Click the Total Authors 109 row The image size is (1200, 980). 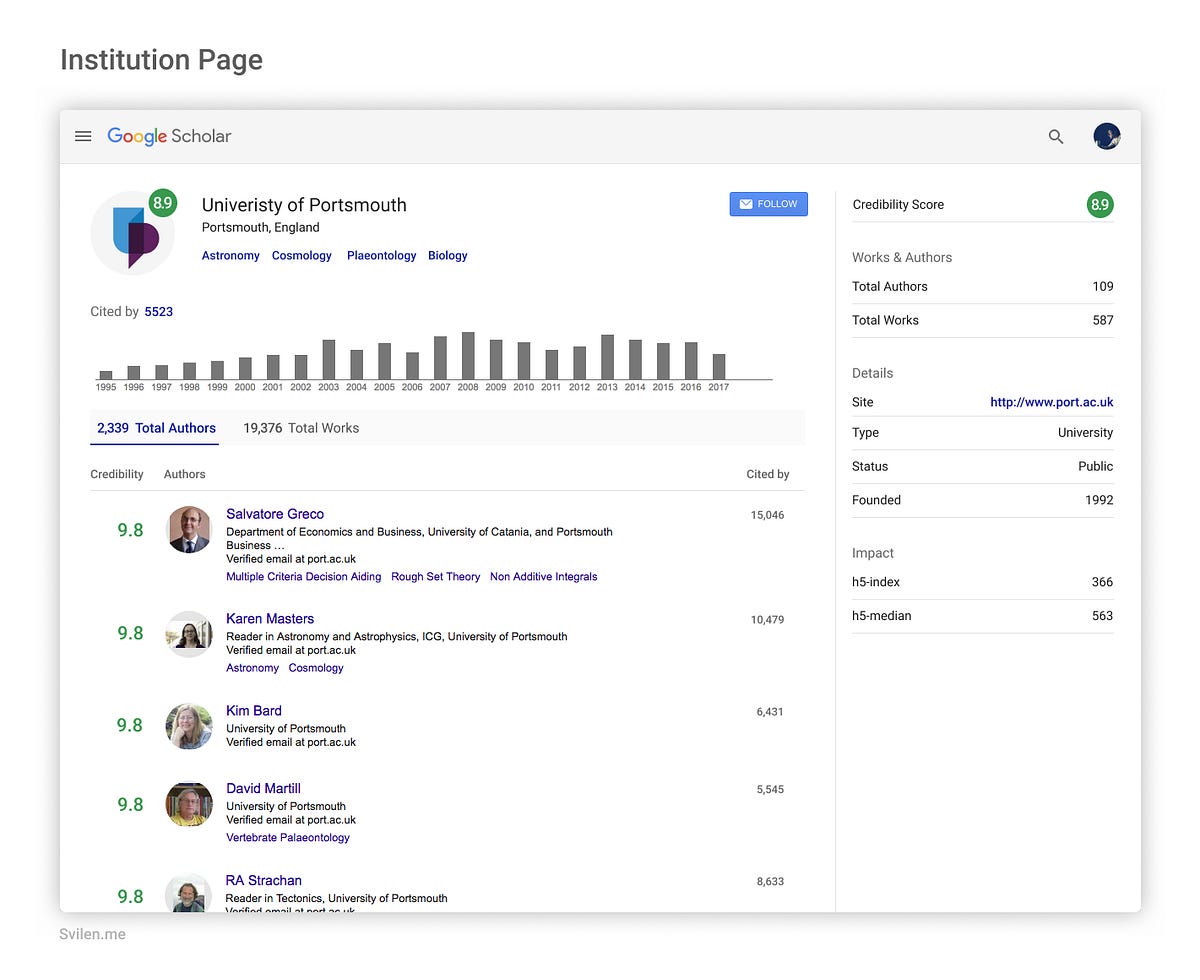[x=983, y=287]
